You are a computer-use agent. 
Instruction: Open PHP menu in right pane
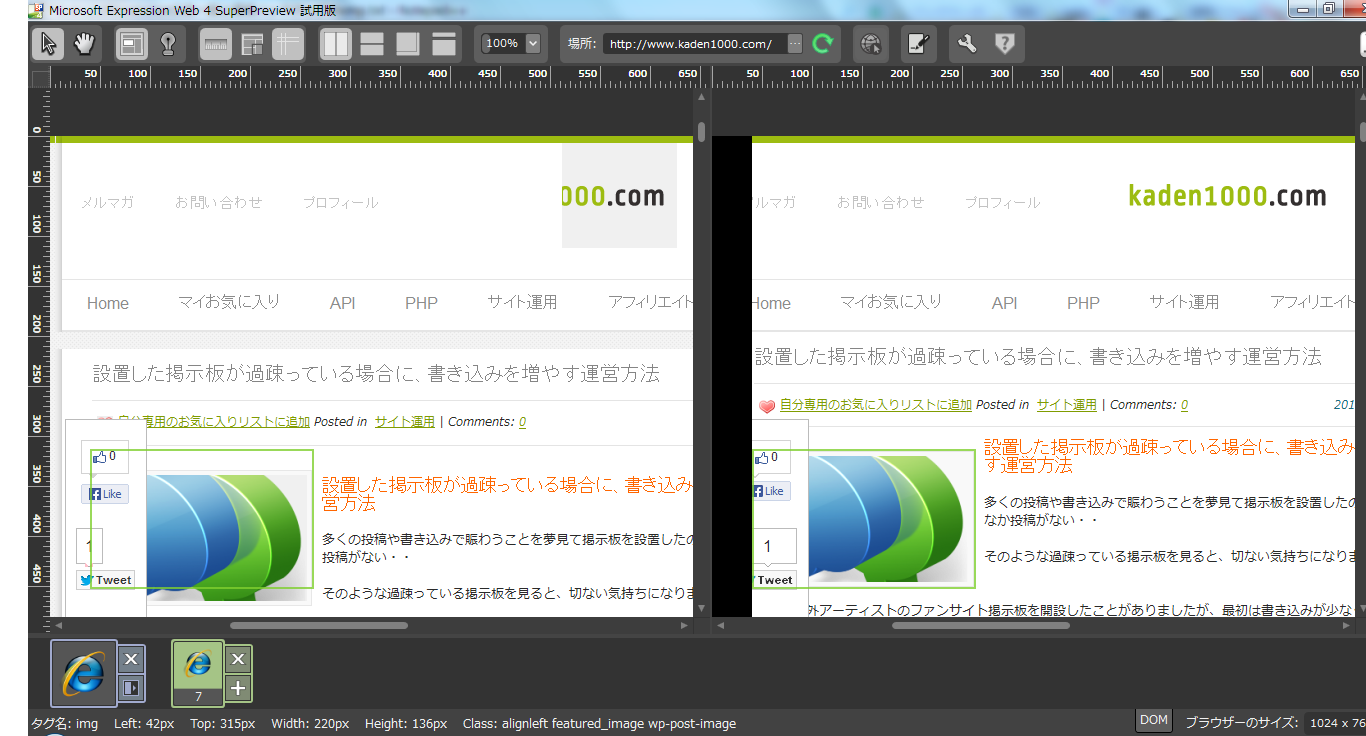(1083, 303)
